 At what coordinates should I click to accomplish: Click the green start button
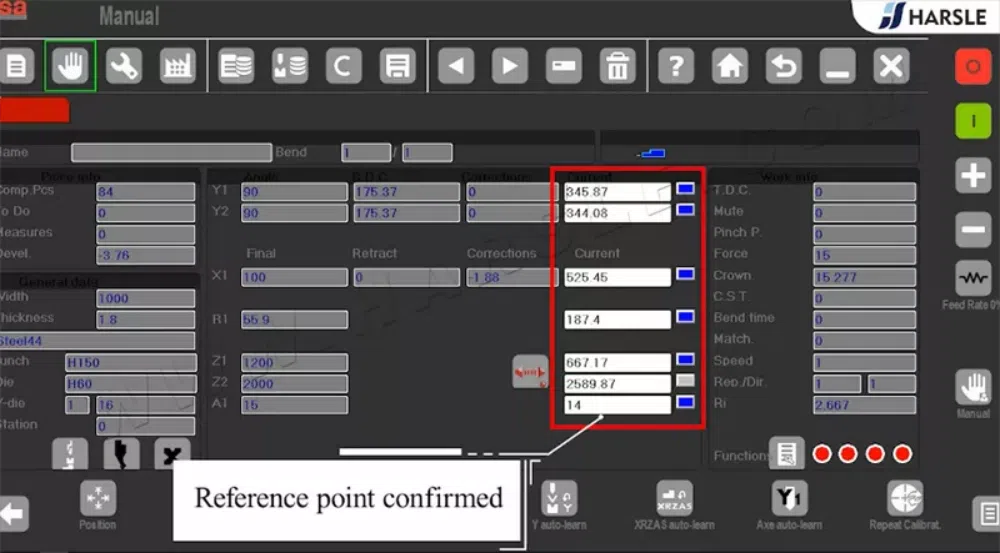coord(973,121)
